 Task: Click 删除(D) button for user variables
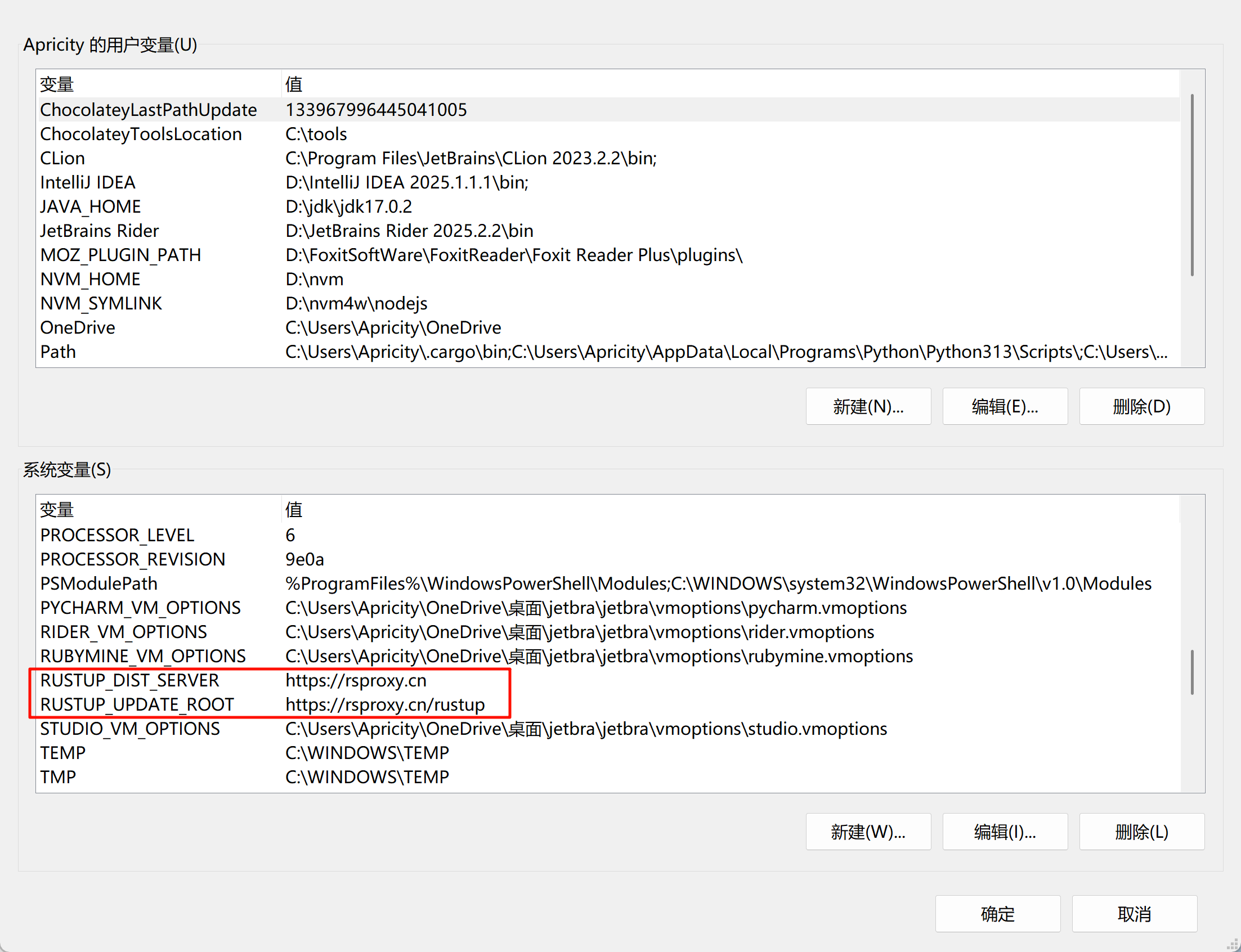pyautogui.click(x=1141, y=406)
